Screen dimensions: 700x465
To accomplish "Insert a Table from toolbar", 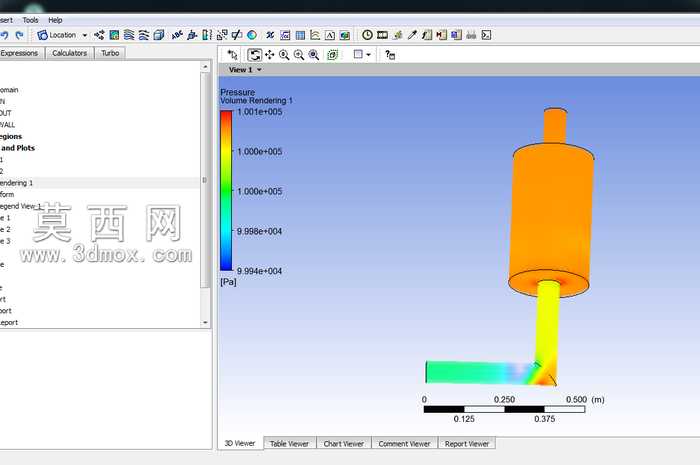I will pos(300,35).
